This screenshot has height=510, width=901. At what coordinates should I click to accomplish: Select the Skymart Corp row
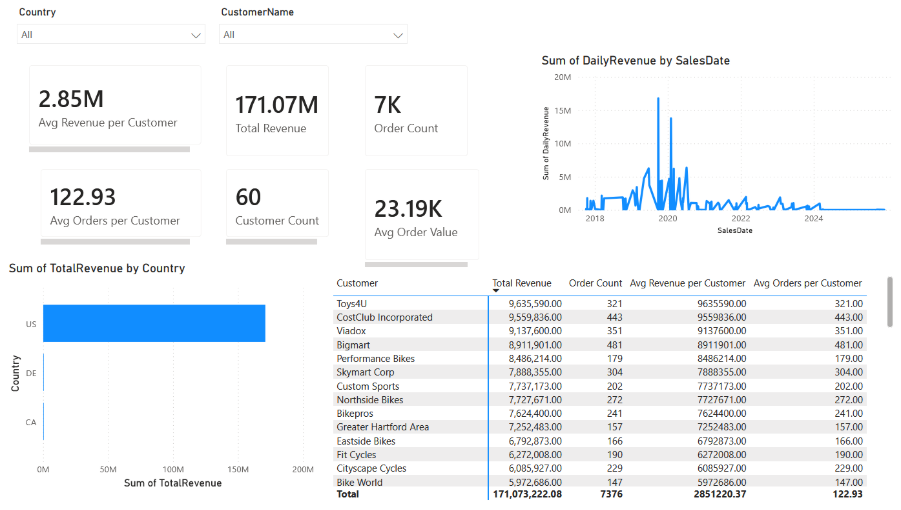pos(600,372)
